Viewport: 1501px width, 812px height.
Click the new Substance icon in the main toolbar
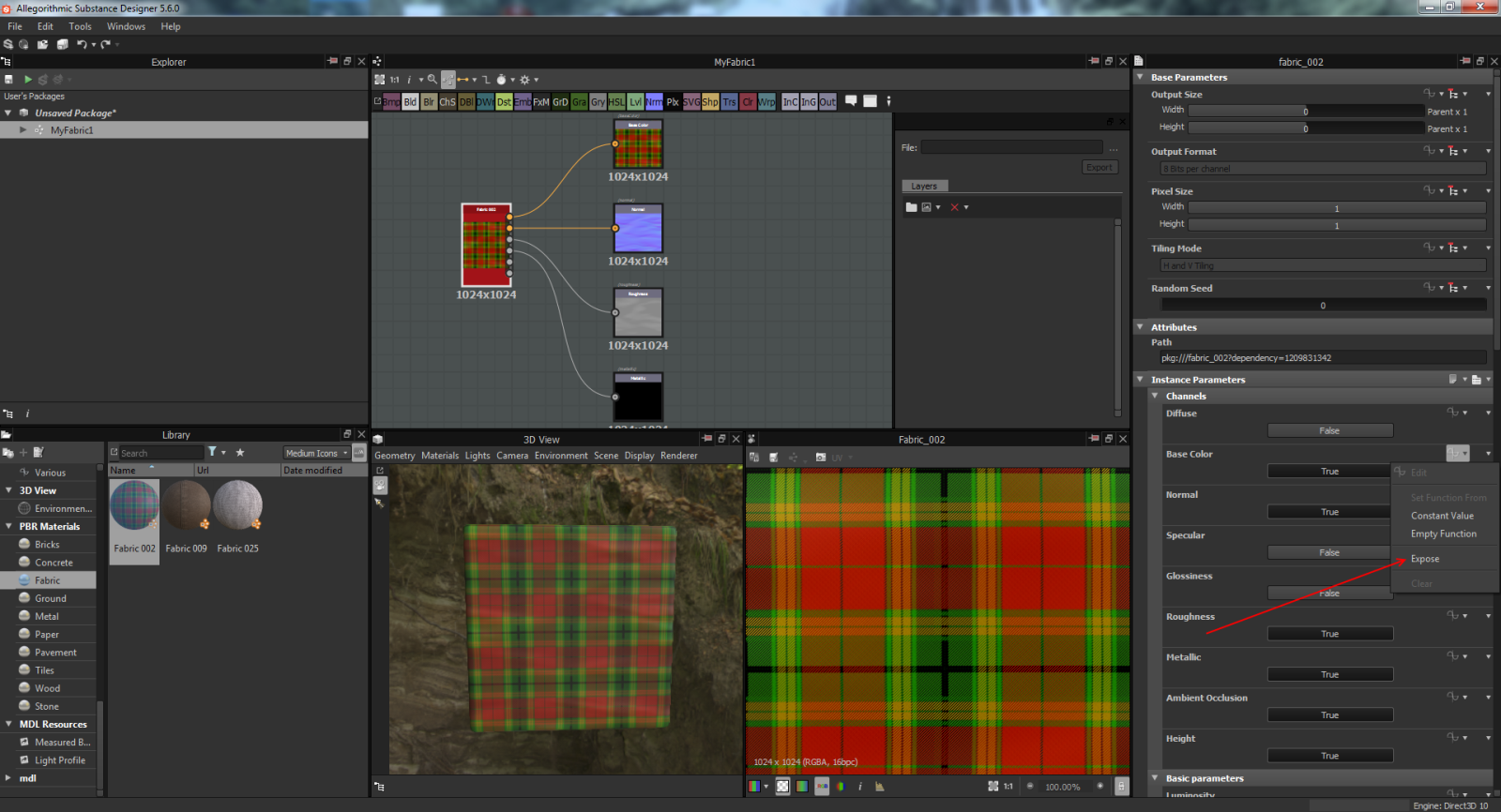tap(8, 44)
